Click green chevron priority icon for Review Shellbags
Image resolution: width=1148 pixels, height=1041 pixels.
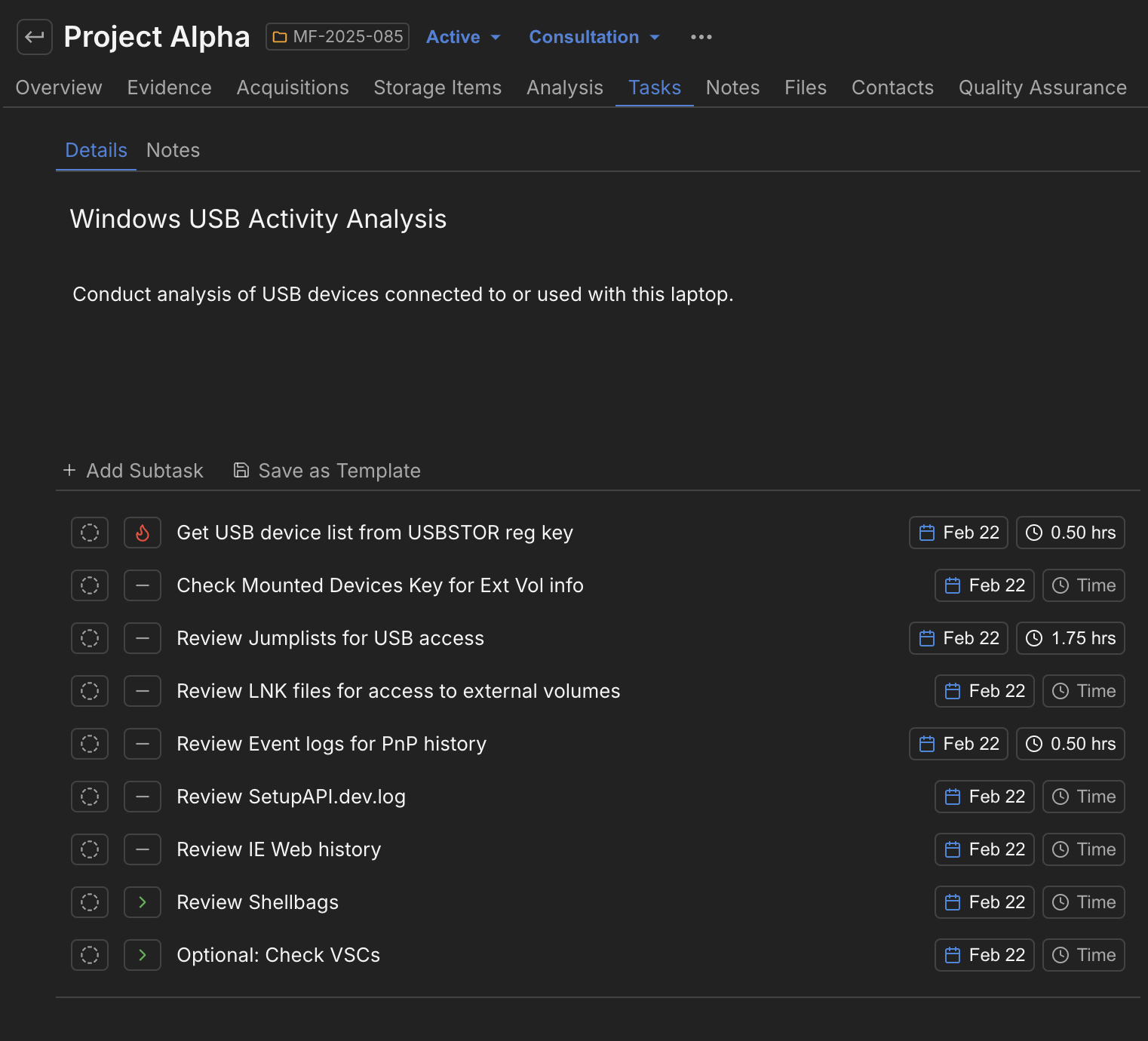point(143,902)
